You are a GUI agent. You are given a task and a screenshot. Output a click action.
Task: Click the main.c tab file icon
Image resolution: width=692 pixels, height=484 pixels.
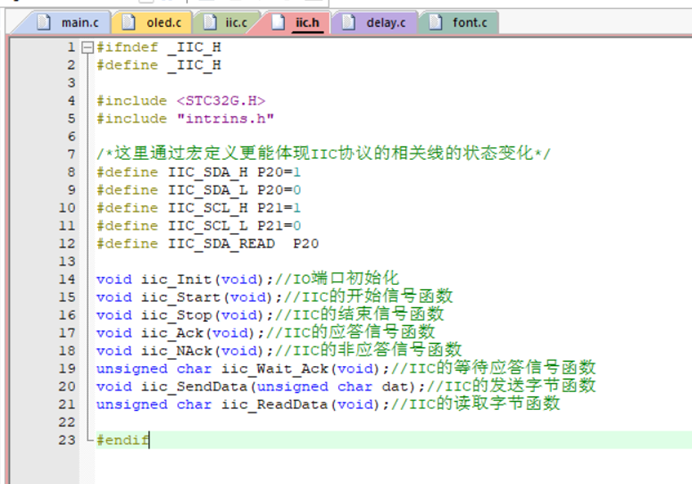click(44, 22)
